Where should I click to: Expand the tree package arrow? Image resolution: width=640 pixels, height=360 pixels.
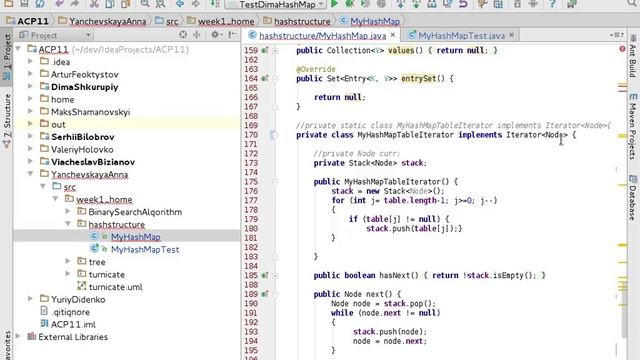(x=68, y=261)
